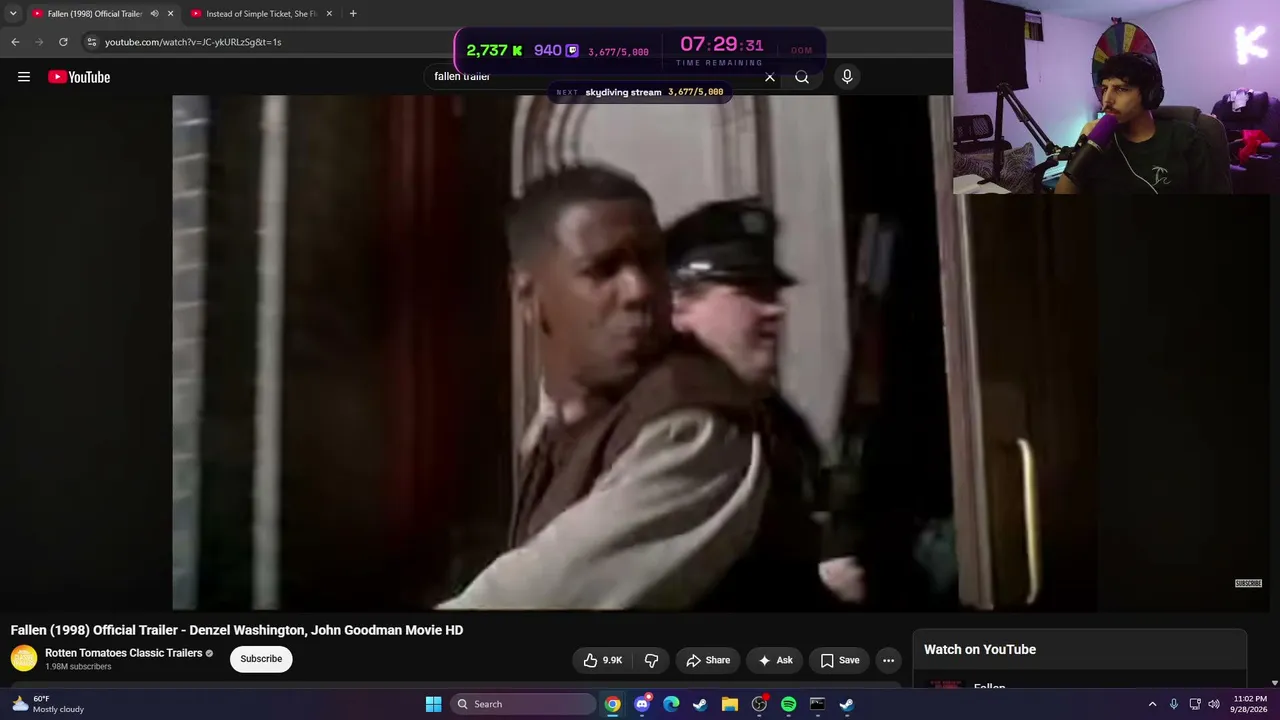Screen dimensions: 1280x720
Task: Open File Explorer from the taskbar
Action: pyautogui.click(x=730, y=704)
